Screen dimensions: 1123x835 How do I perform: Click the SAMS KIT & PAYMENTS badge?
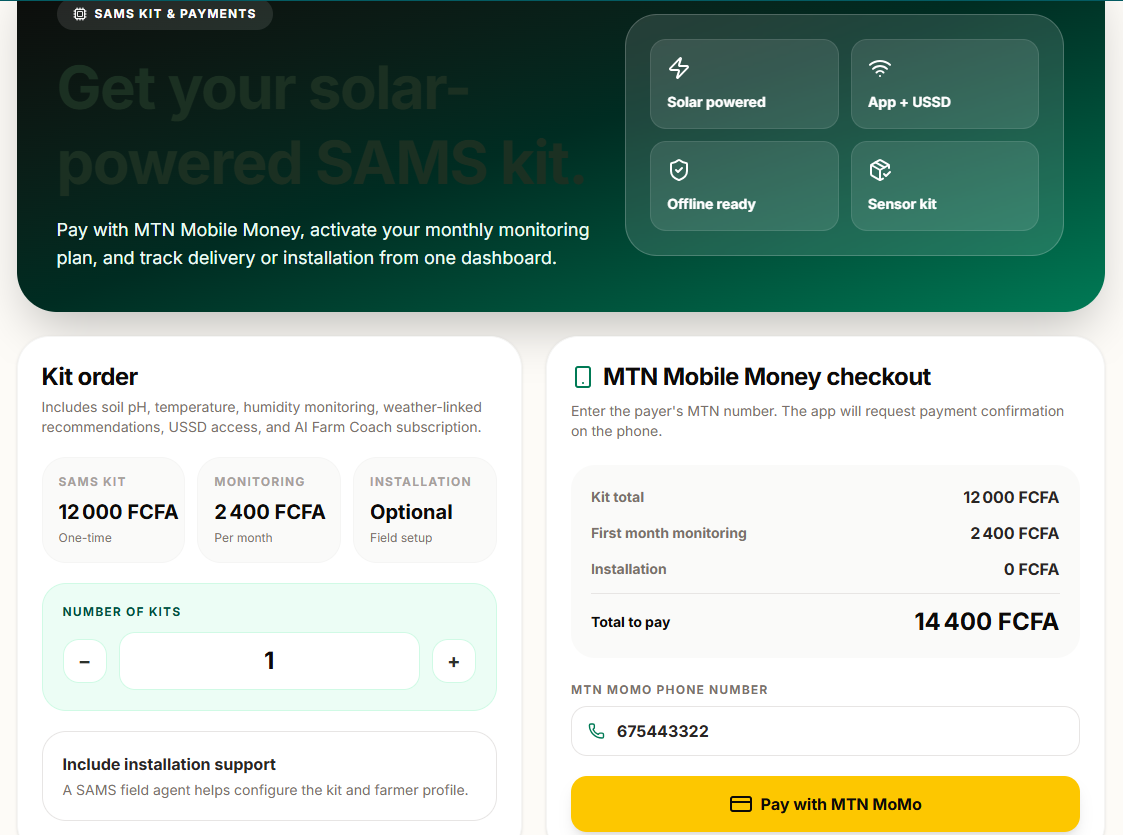pos(165,14)
